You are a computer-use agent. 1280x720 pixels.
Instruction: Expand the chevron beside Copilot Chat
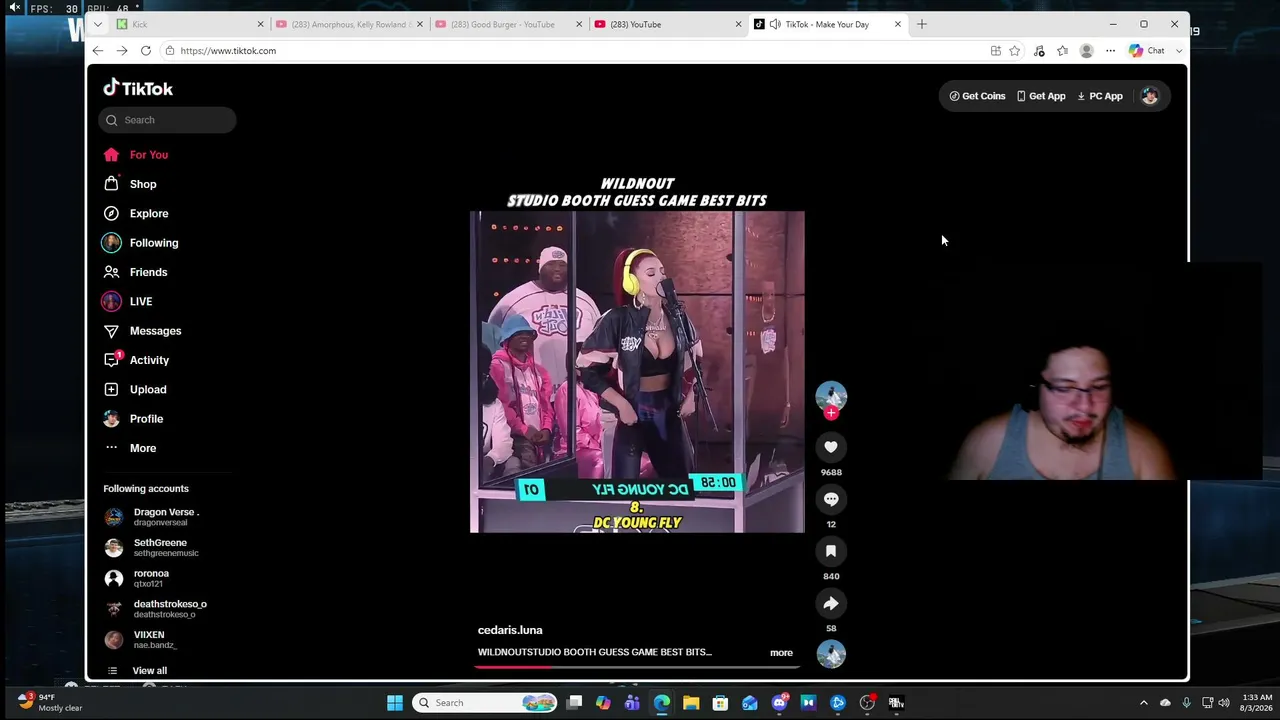(1179, 51)
